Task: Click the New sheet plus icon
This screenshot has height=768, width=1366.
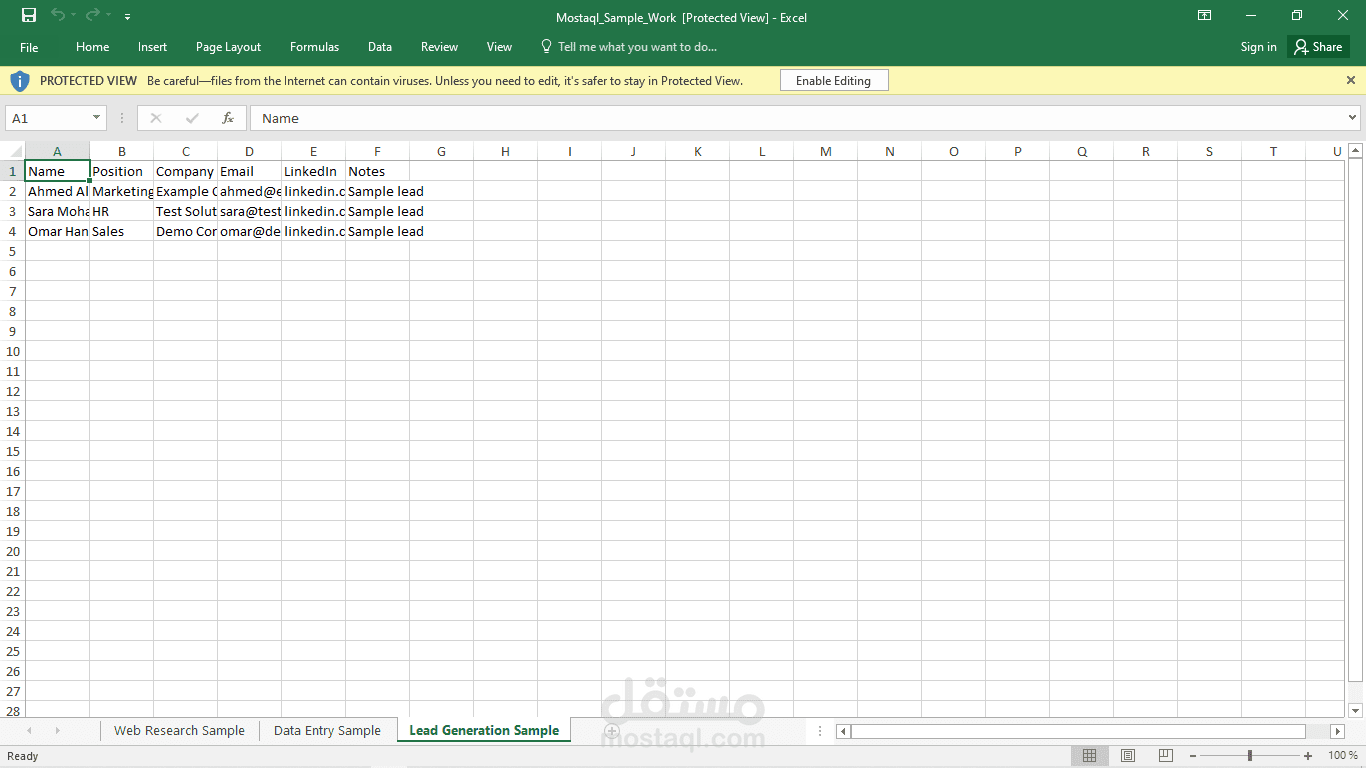Action: pyautogui.click(x=612, y=731)
